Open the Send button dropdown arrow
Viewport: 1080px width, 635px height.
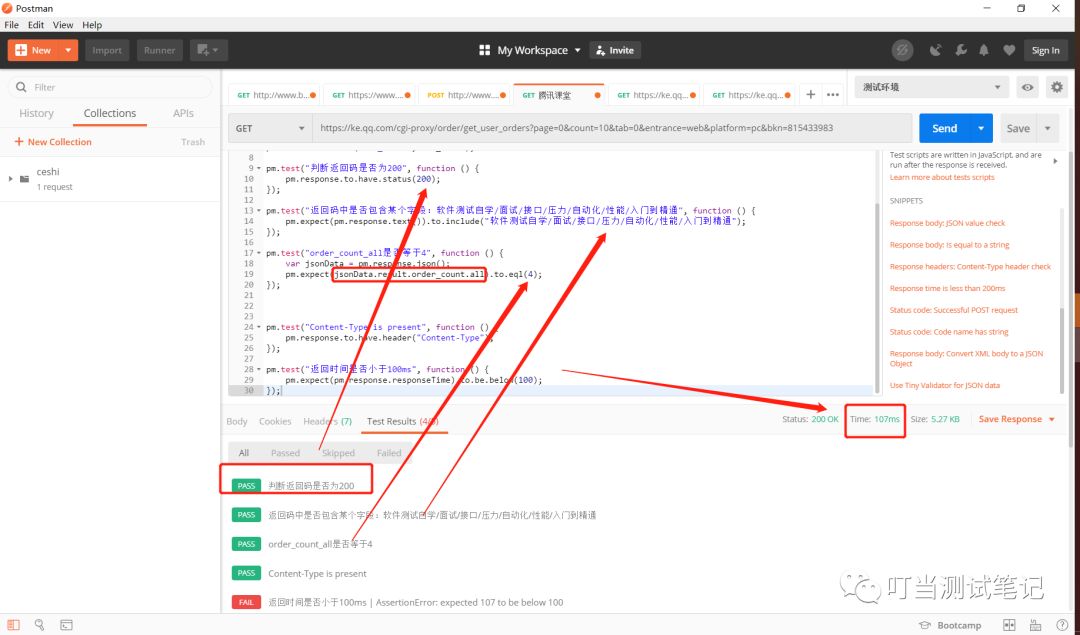tap(981, 128)
